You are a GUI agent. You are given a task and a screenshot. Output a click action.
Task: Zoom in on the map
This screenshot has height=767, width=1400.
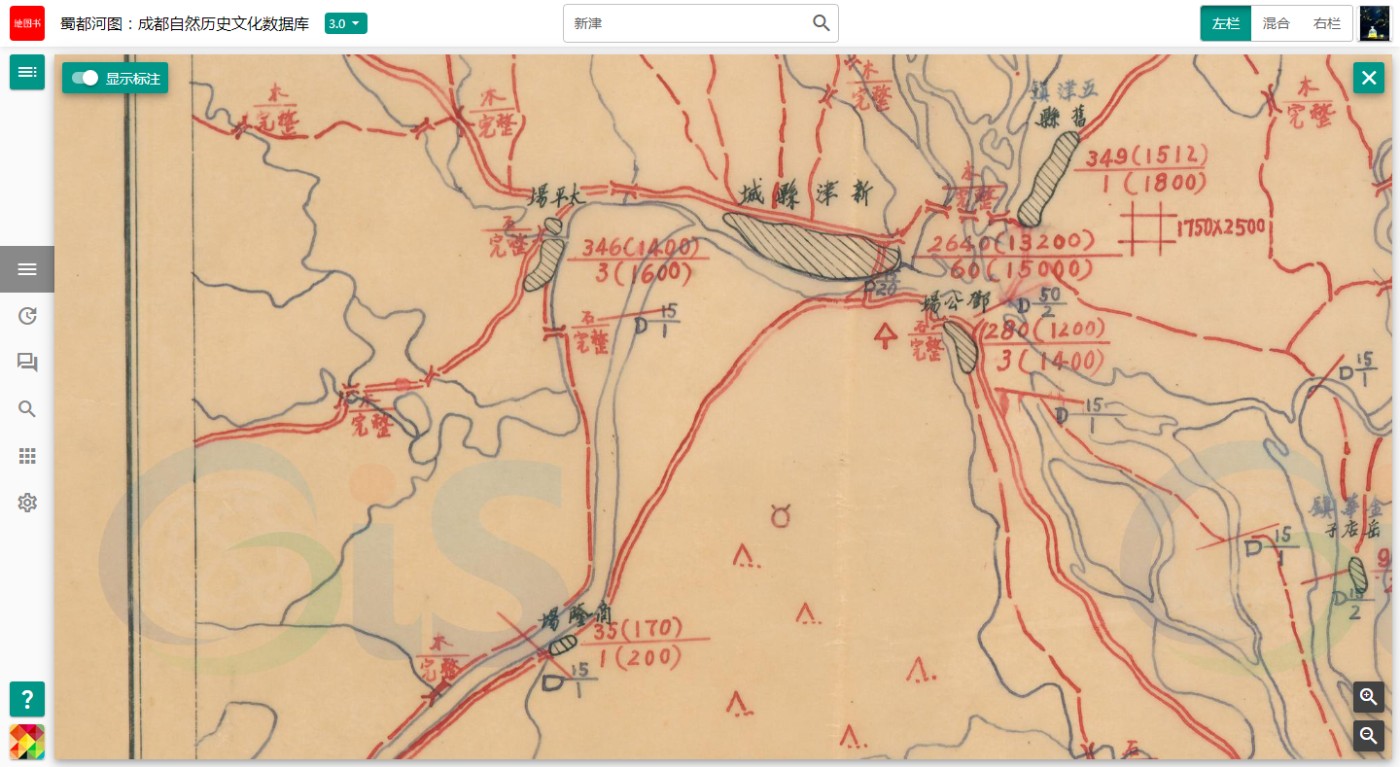tap(1369, 697)
